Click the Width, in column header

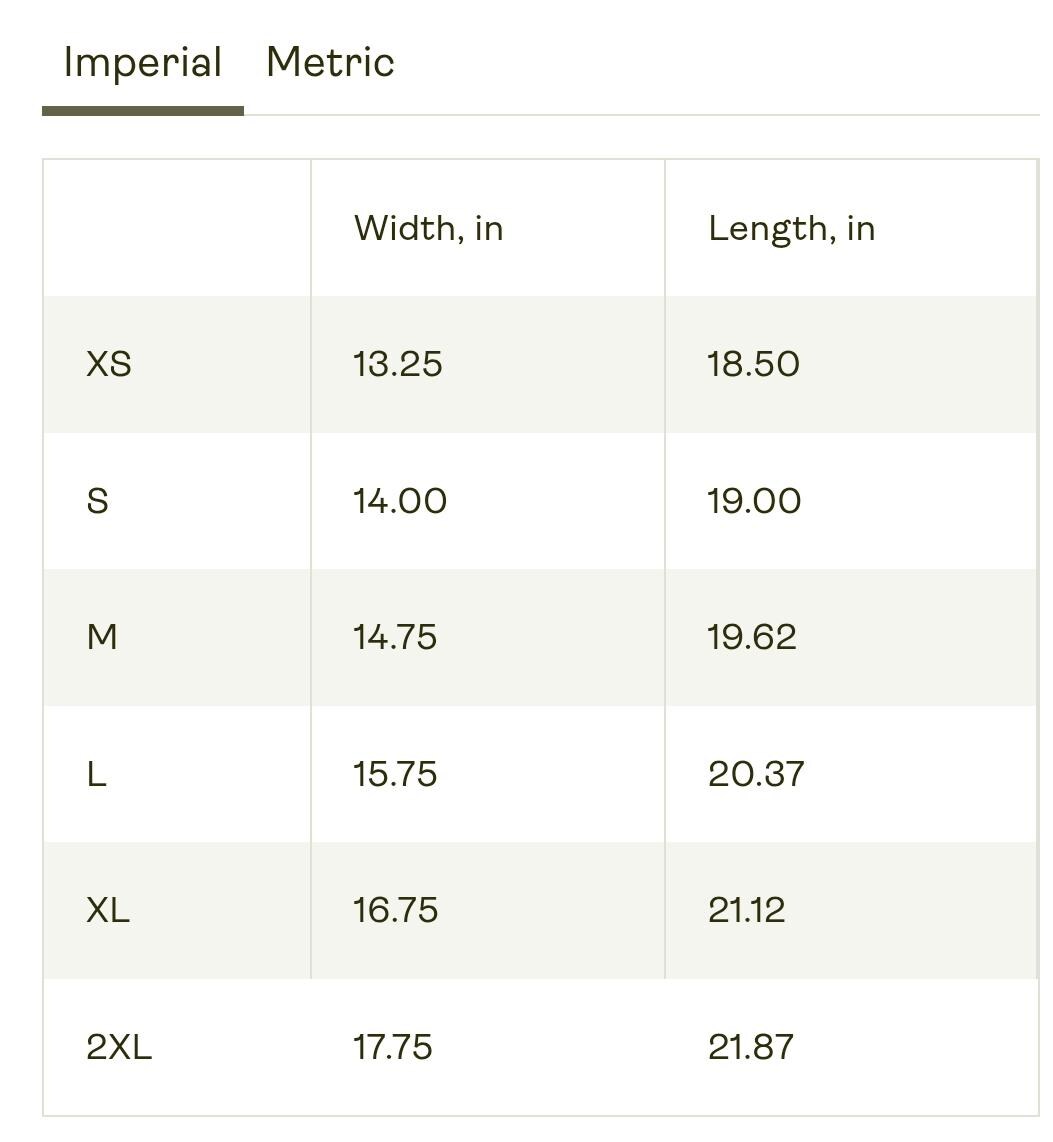429,228
